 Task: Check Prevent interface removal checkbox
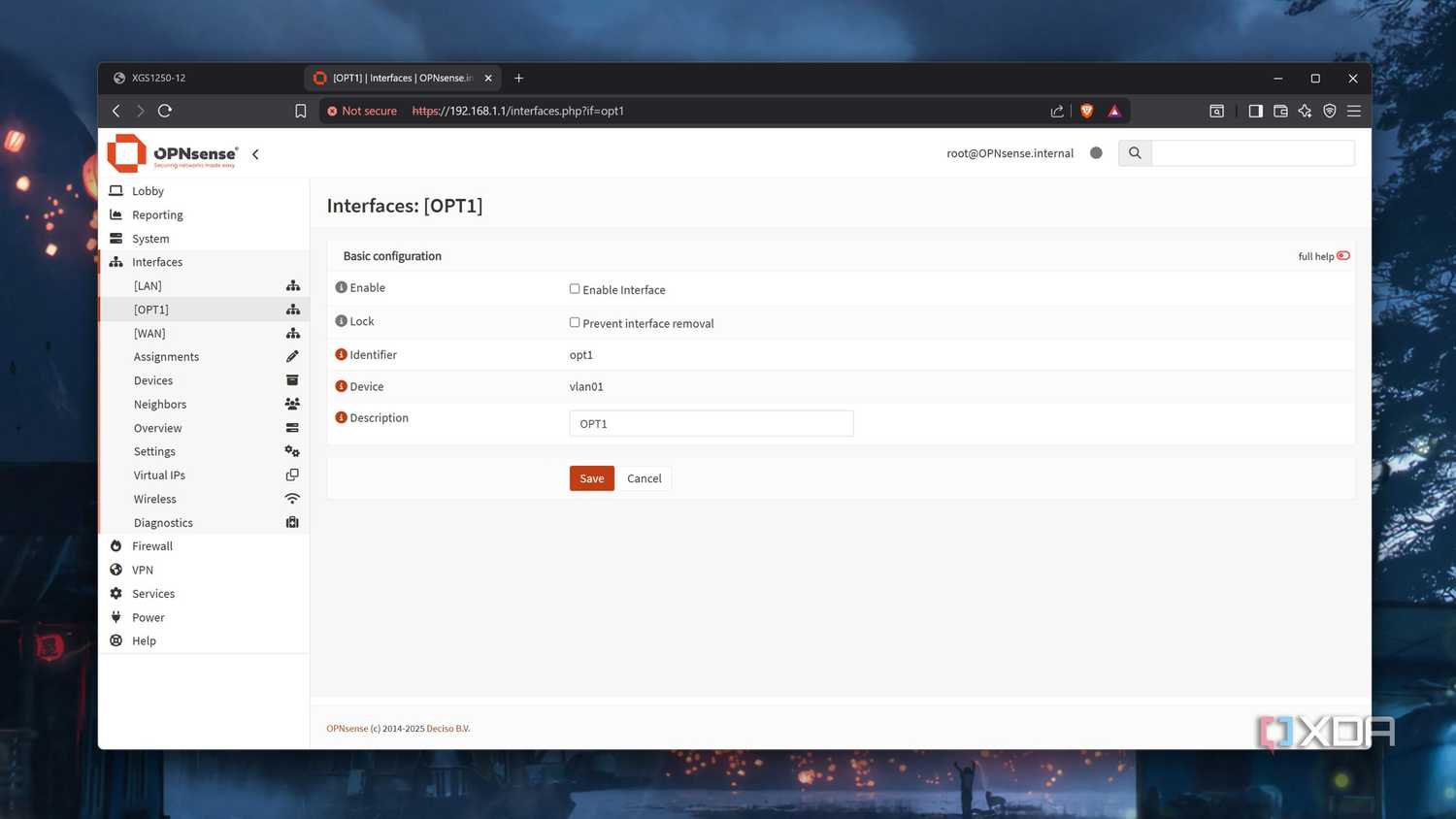tap(575, 323)
